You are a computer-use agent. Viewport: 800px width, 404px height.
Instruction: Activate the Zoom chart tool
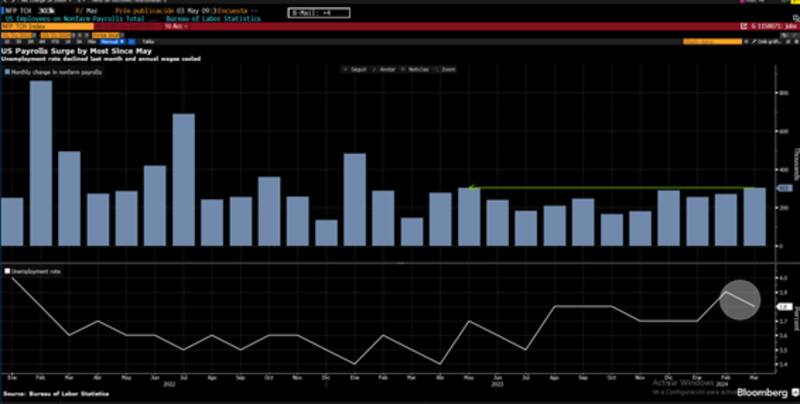click(447, 69)
